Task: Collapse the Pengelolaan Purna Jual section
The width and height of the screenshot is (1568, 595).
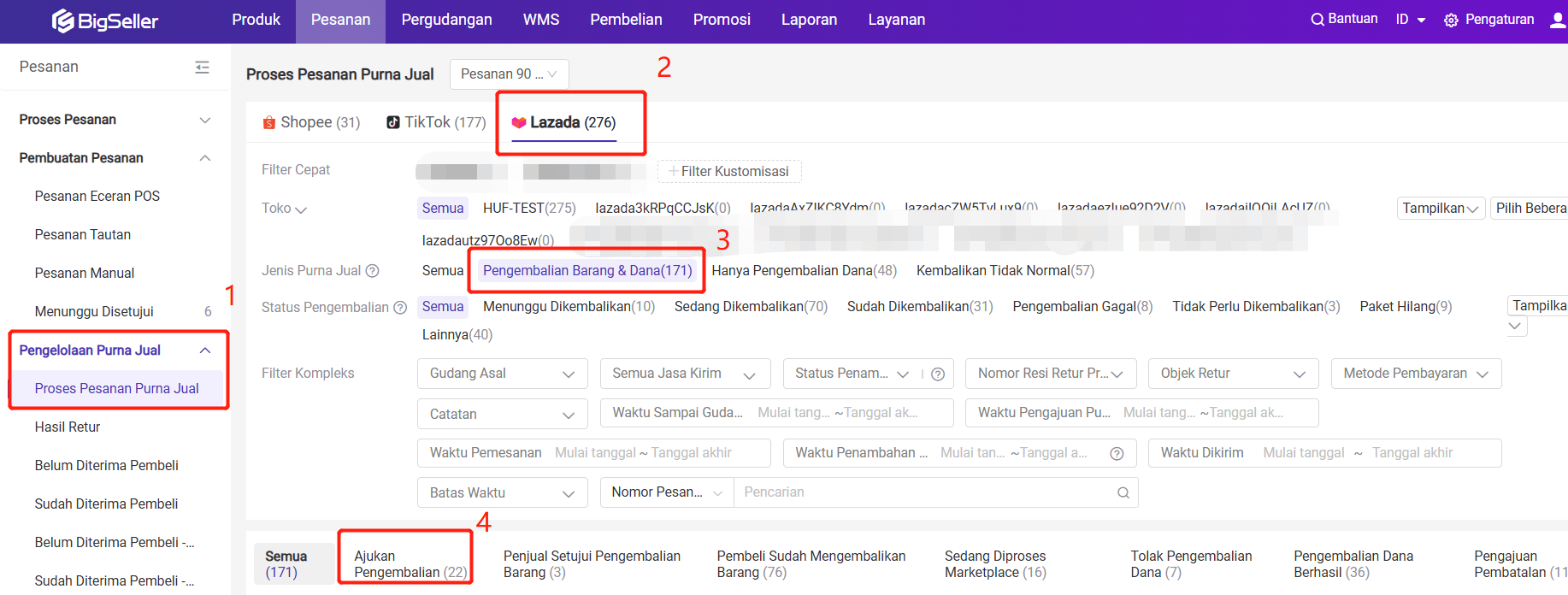Action: coord(205,351)
